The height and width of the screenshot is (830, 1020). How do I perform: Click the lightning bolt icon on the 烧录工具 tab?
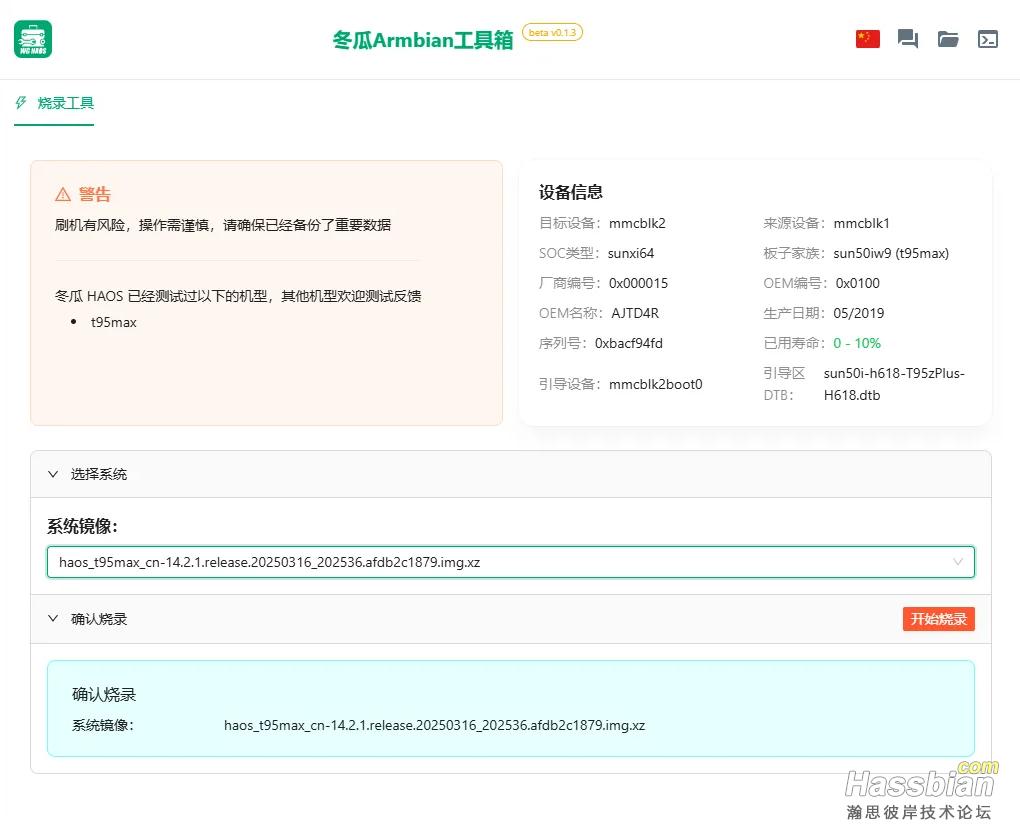pyautogui.click(x=21, y=103)
